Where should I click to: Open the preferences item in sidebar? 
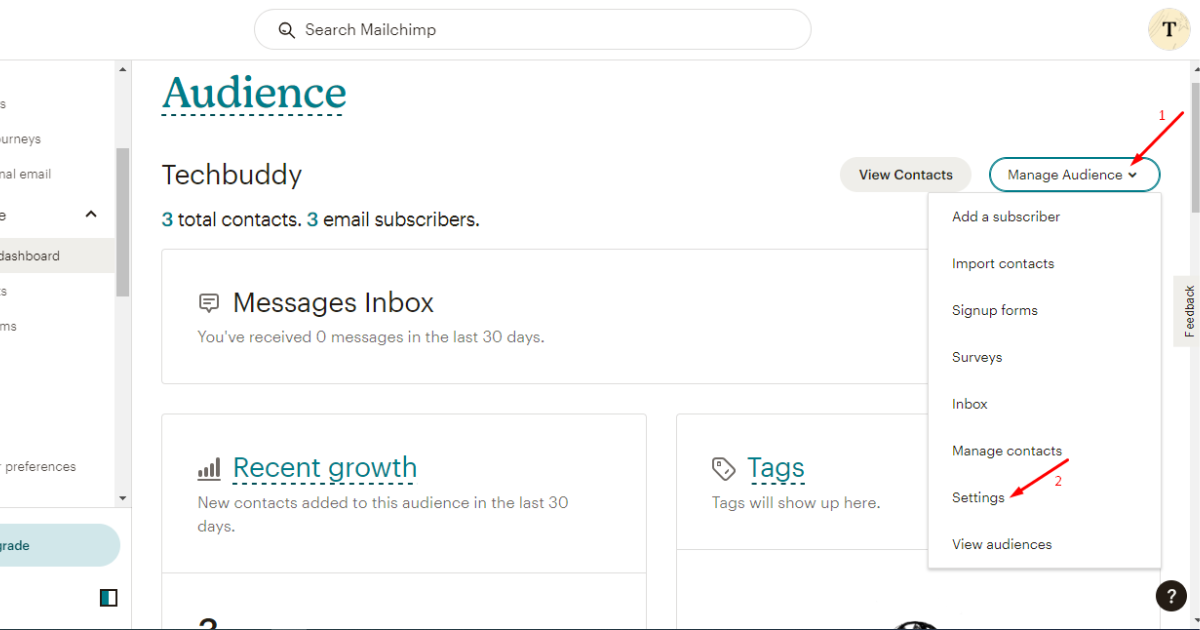click(x=38, y=467)
